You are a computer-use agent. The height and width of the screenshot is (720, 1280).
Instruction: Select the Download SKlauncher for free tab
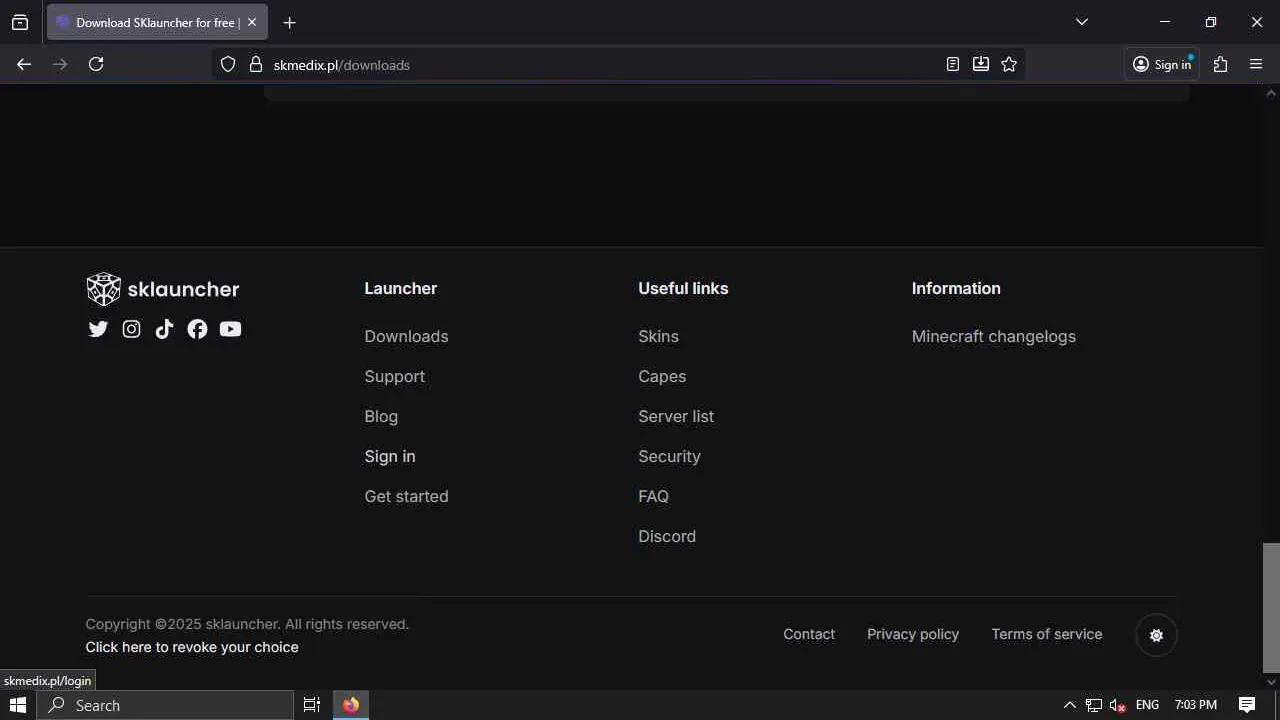coord(157,22)
